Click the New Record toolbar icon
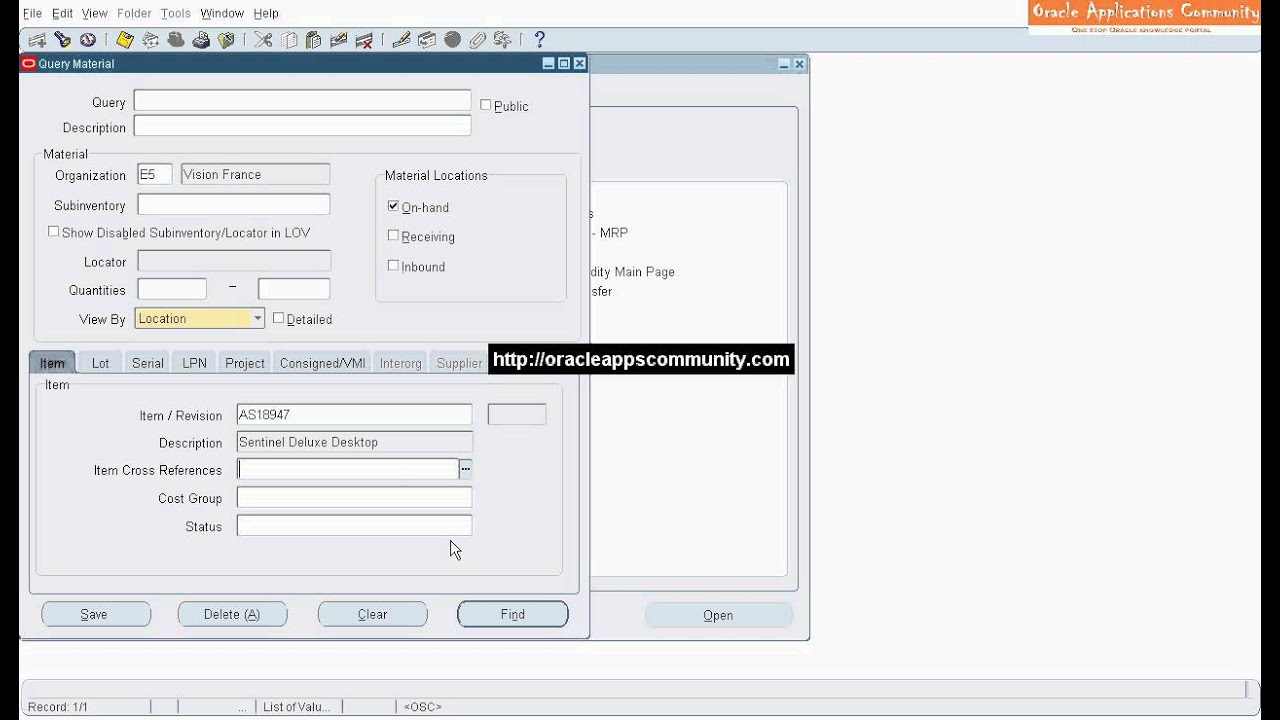Viewport: 1280px width, 720px height. coord(37,40)
